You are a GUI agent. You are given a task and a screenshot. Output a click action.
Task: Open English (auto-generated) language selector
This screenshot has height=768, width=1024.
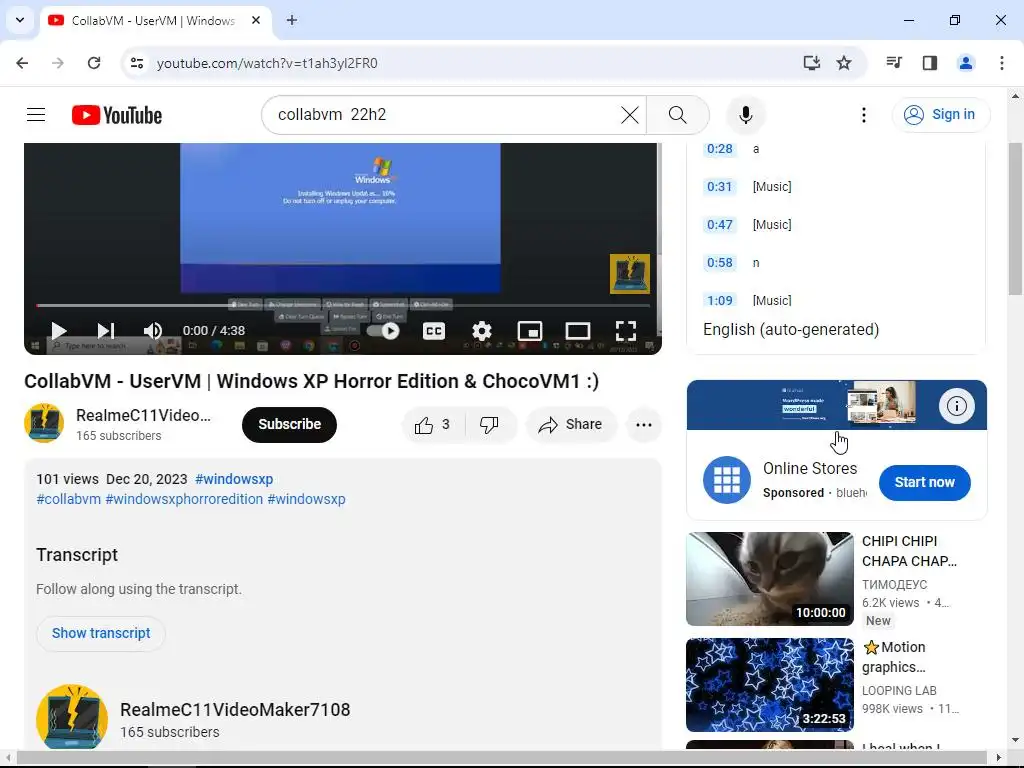coord(791,330)
